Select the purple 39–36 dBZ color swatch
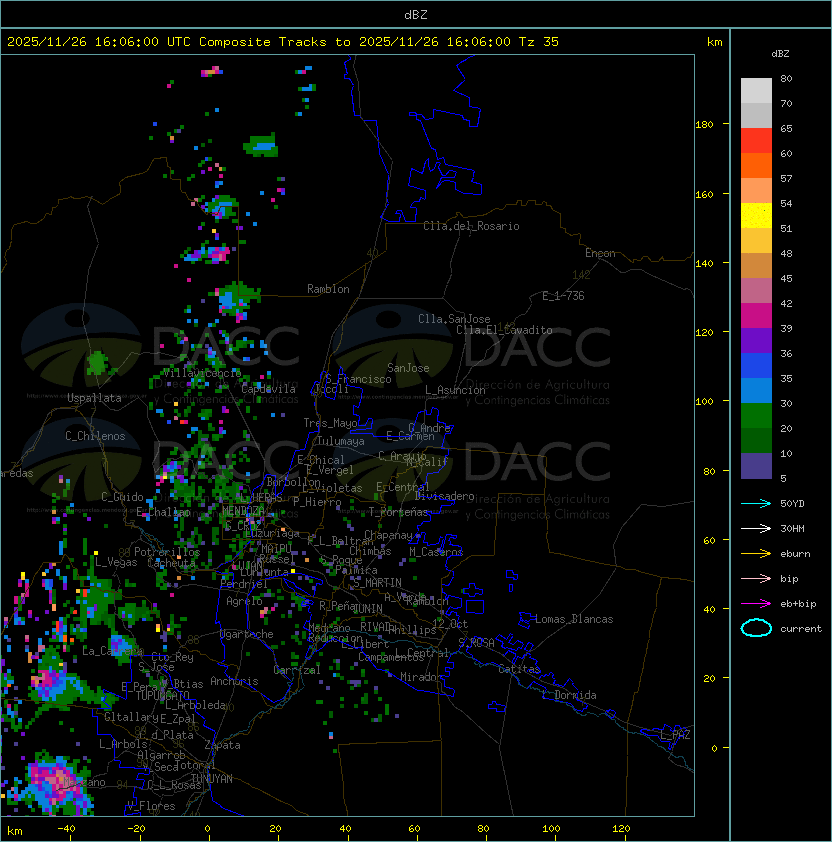The width and height of the screenshot is (832, 842). point(756,340)
